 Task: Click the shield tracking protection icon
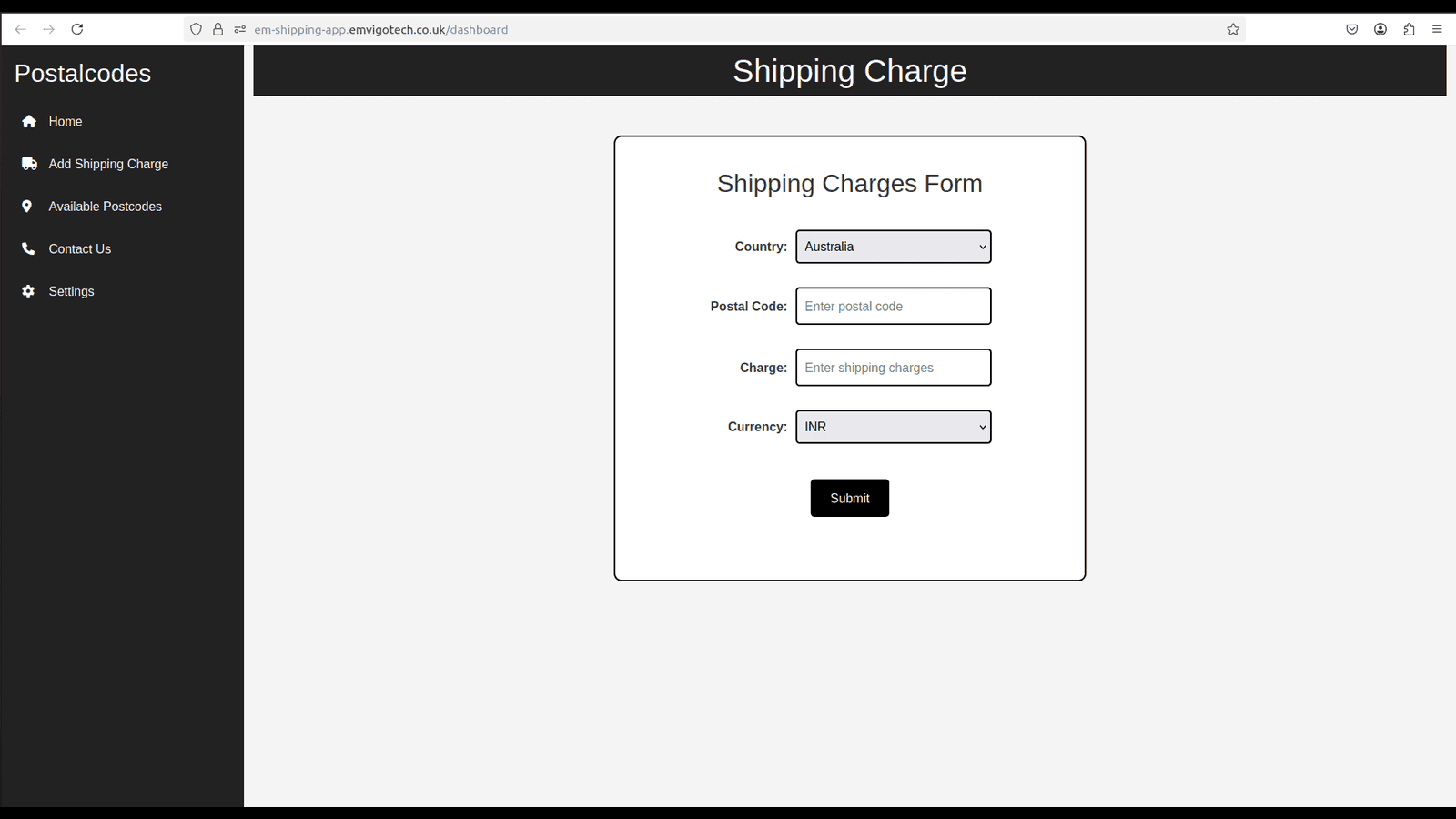click(196, 28)
